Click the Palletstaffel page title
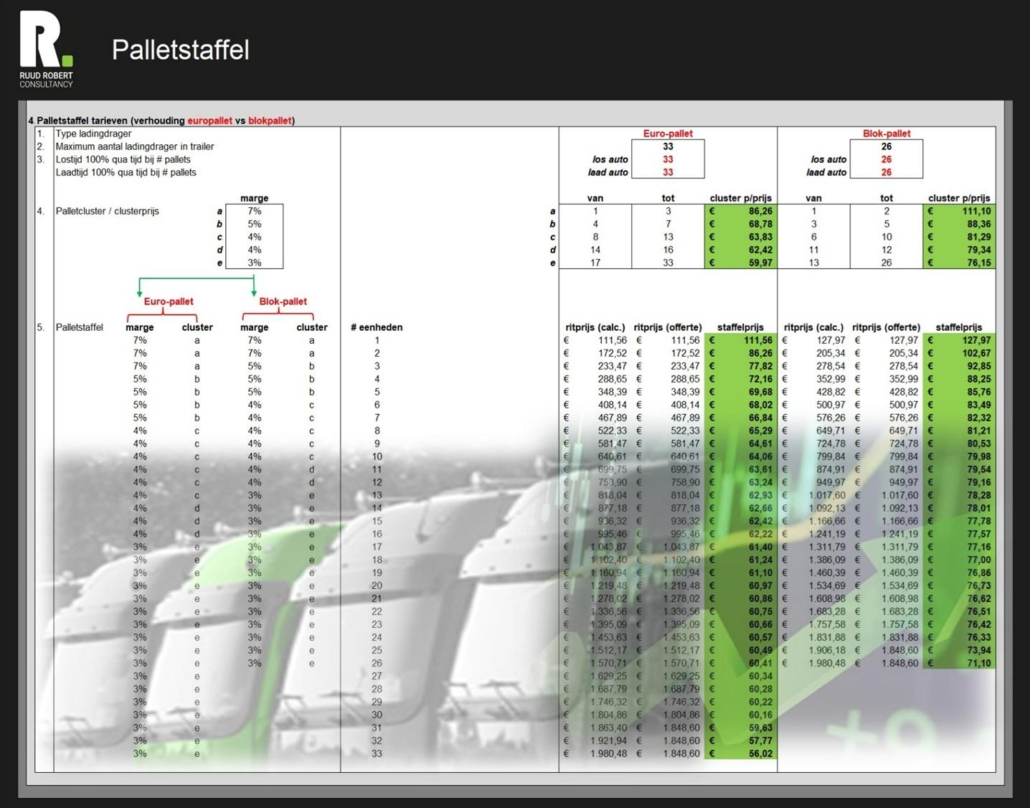 point(180,50)
